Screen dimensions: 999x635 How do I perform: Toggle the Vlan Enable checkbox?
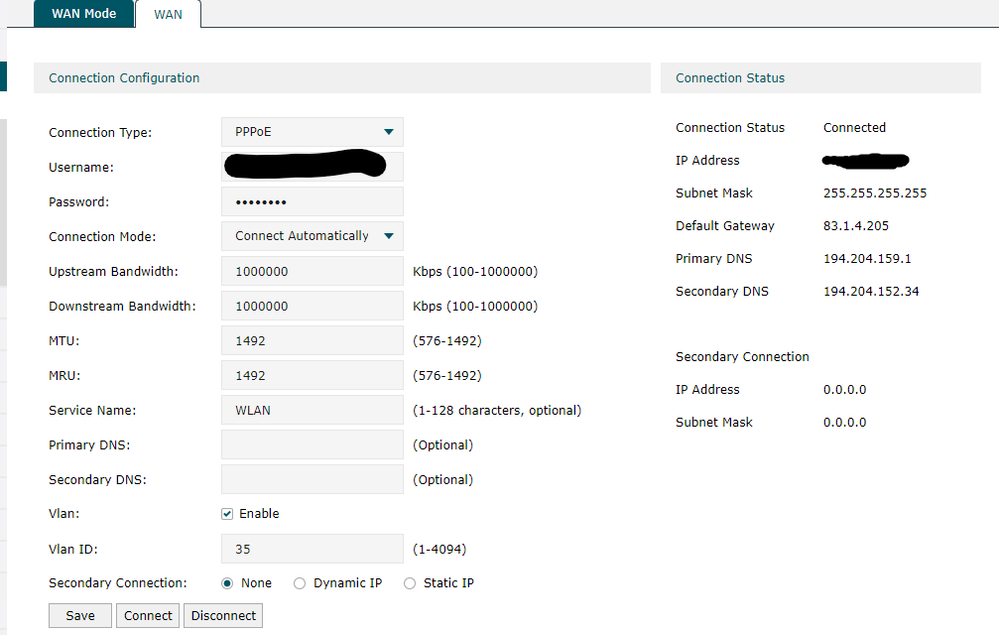pyautogui.click(x=227, y=514)
